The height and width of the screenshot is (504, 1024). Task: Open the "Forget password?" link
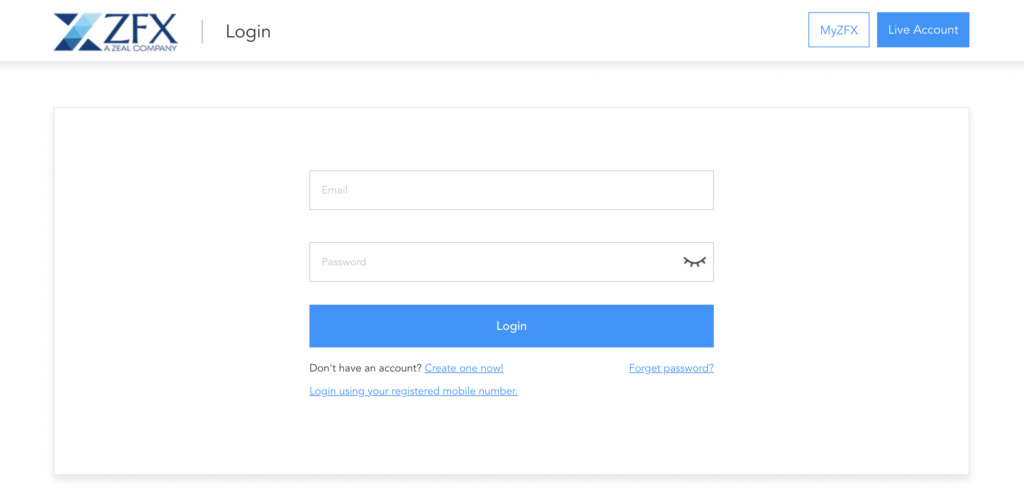tap(671, 368)
